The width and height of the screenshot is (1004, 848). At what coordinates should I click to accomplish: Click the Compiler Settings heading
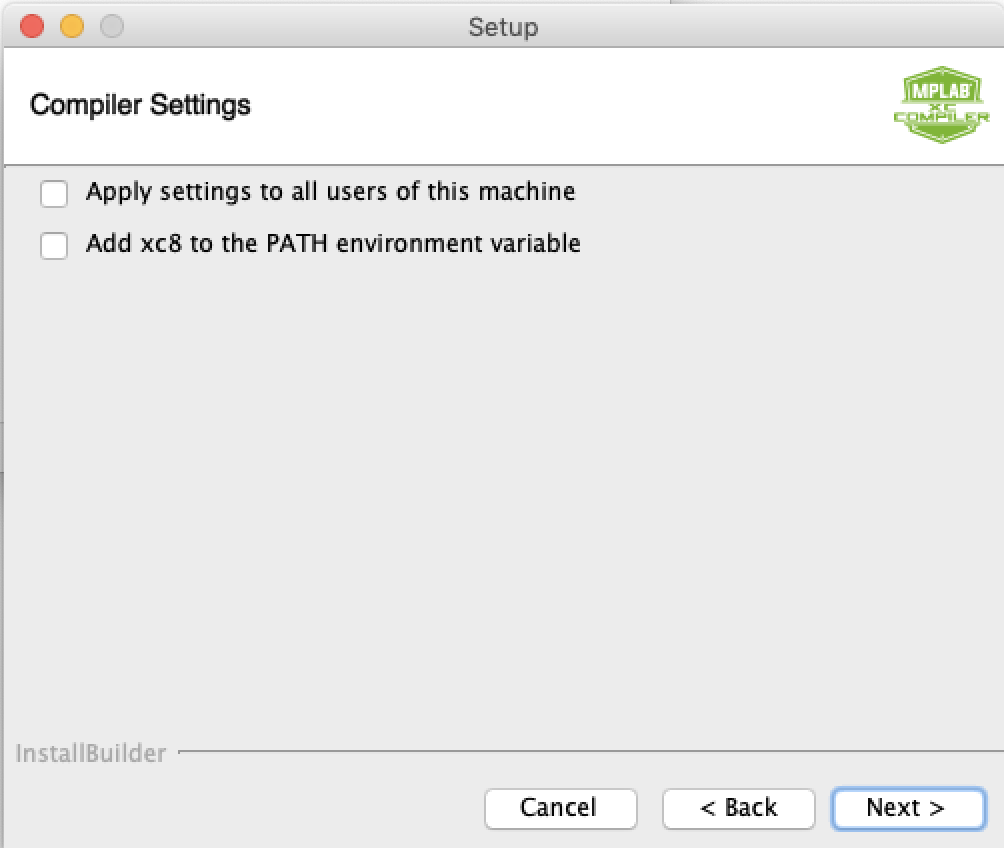140,105
